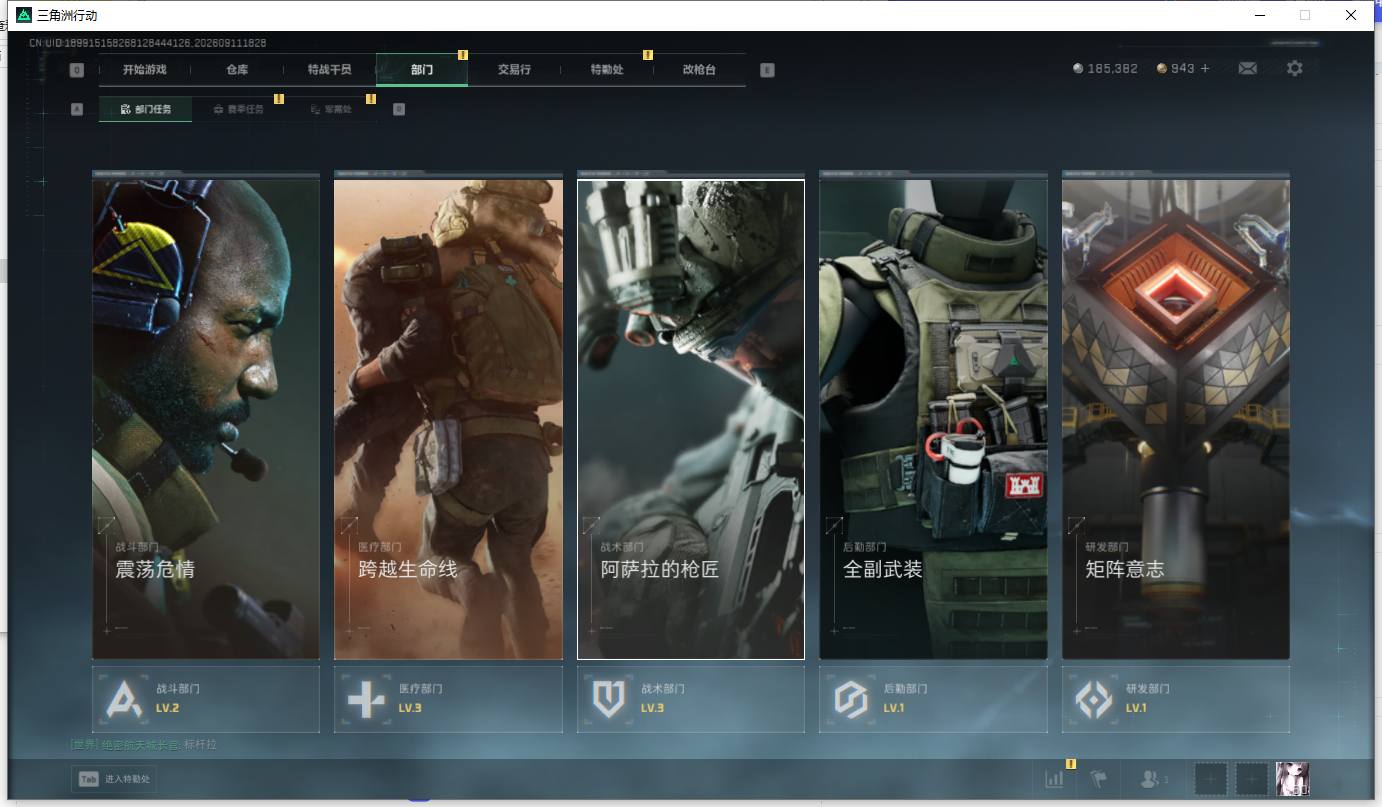Select the 部门任务 sub-tab

click(145, 109)
